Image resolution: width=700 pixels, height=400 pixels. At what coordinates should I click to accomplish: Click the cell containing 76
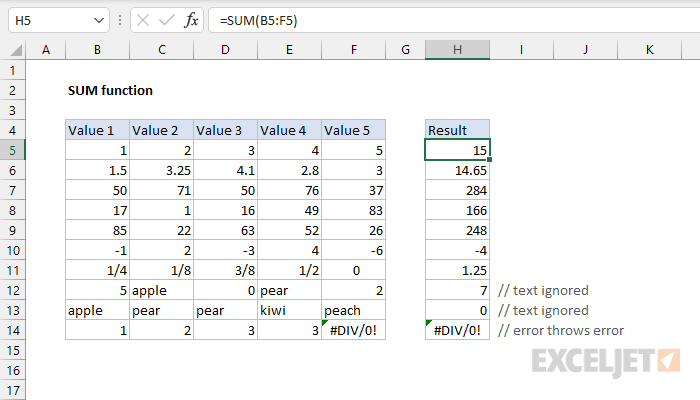pyautogui.click(x=289, y=191)
